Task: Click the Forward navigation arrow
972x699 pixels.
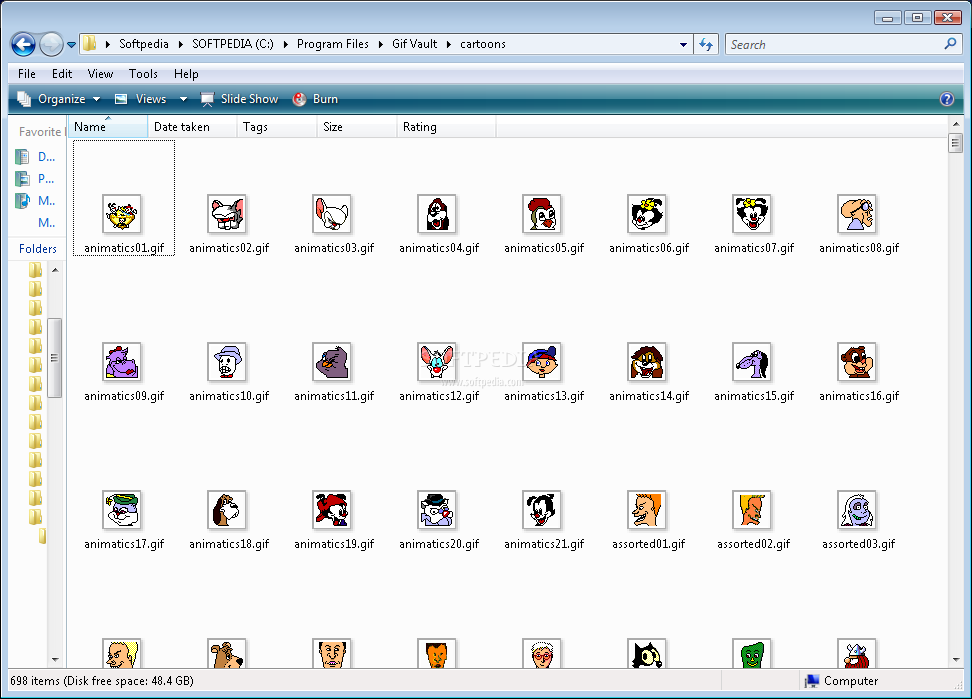Action: [51, 45]
